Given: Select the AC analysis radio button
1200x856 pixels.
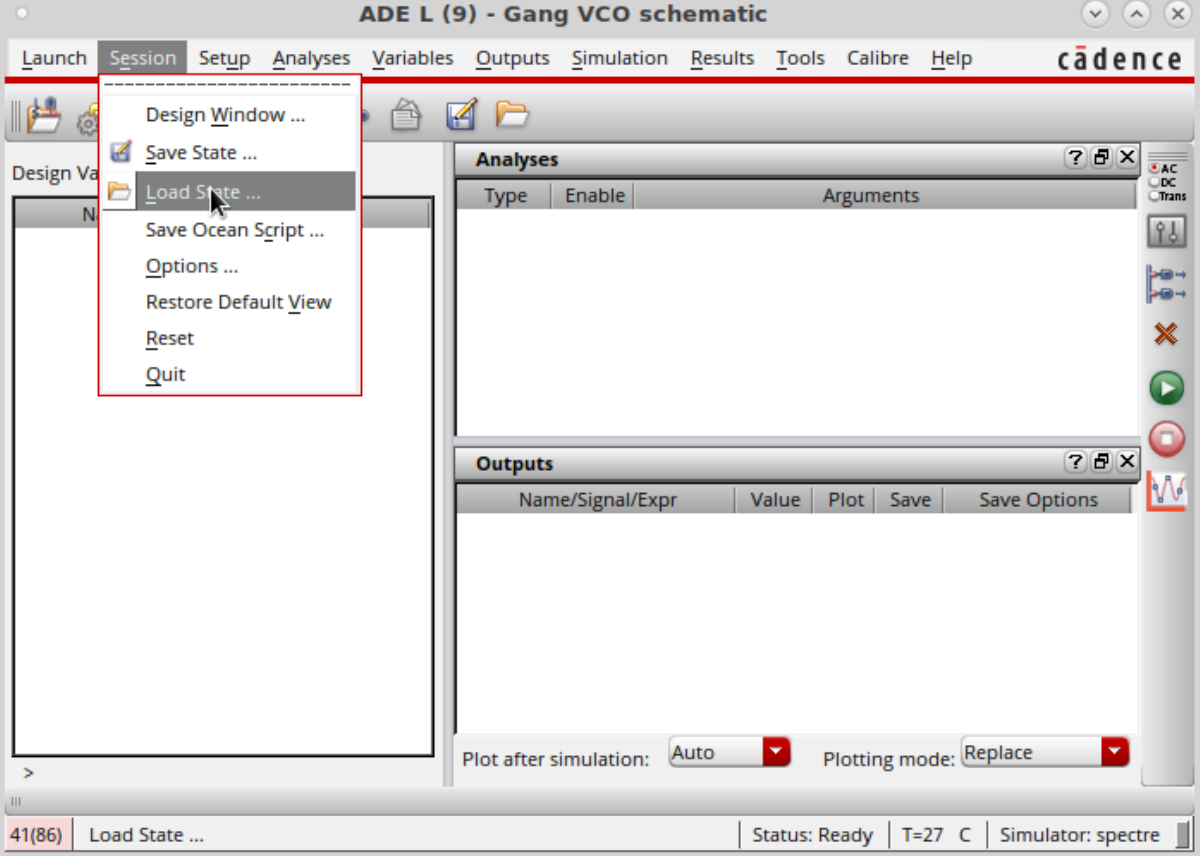Looking at the screenshot, I should click(x=1154, y=168).
